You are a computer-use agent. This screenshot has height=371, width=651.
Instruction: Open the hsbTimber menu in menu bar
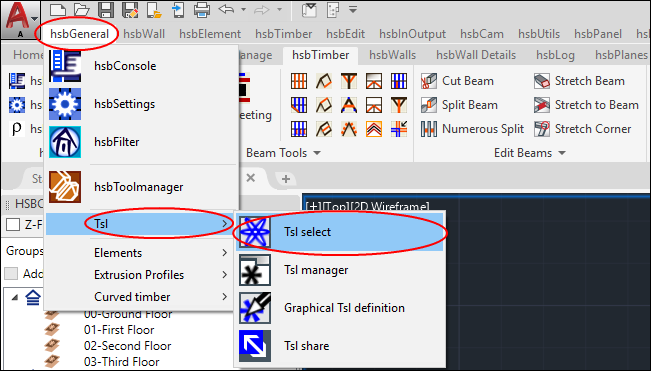point(284,34)
